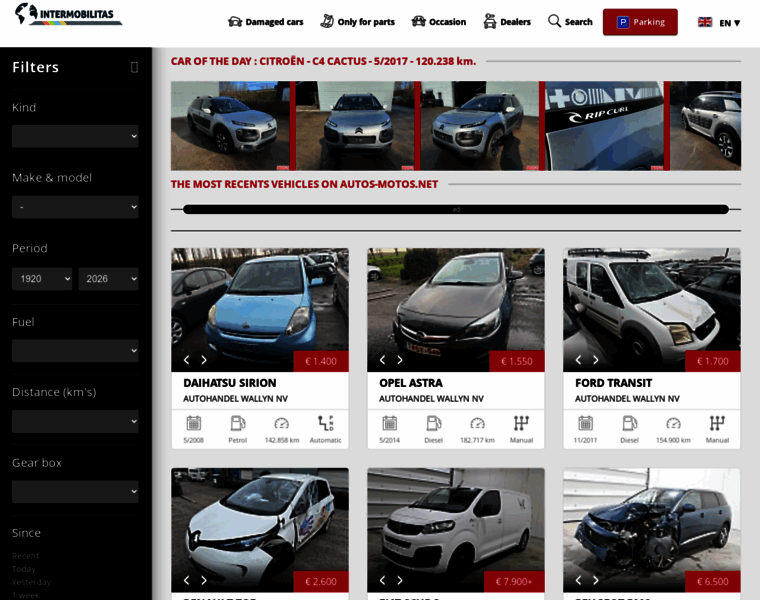This screenshot has width=760, height=600.
Task: Click odometer icon on Opel Astra card
Action: [477, 423]
